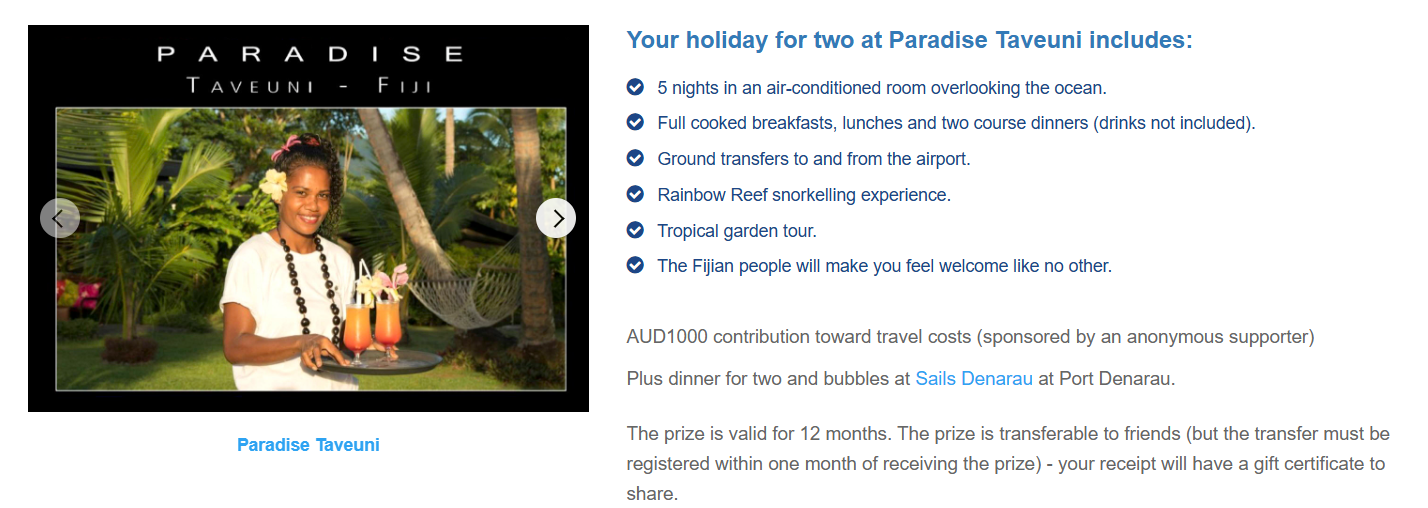This screenshot has height=508, width=1428.
Task: Click checkmark icon beside Rainbow Reef snorkelling
Action: (635, 194)
